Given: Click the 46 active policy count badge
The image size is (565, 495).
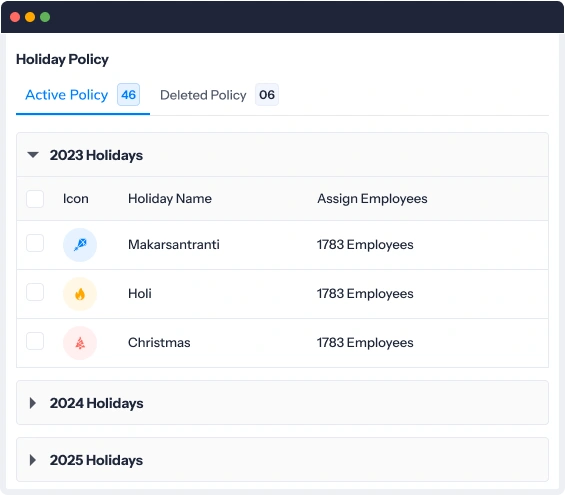Looking at the screenshot, I should pos(128,95).
